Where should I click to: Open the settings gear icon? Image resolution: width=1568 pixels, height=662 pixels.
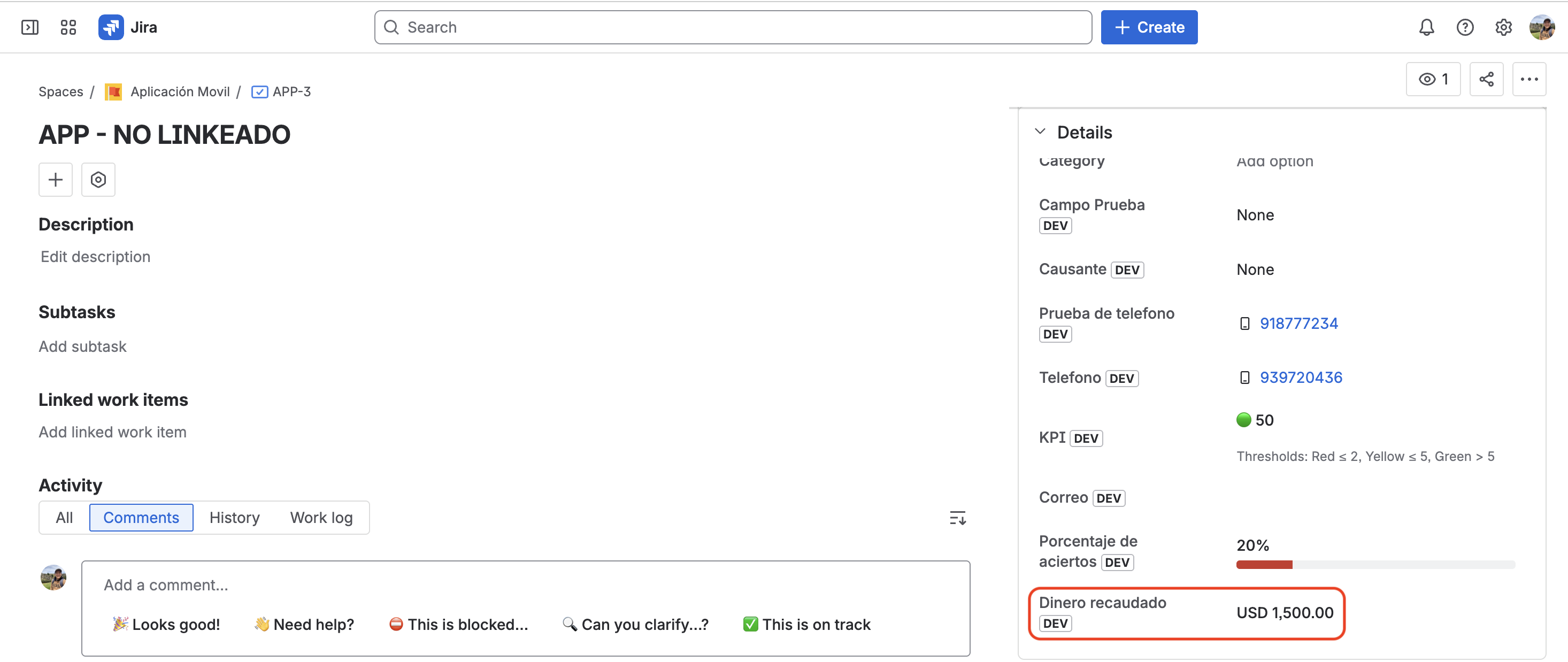tap(1503, 27)
